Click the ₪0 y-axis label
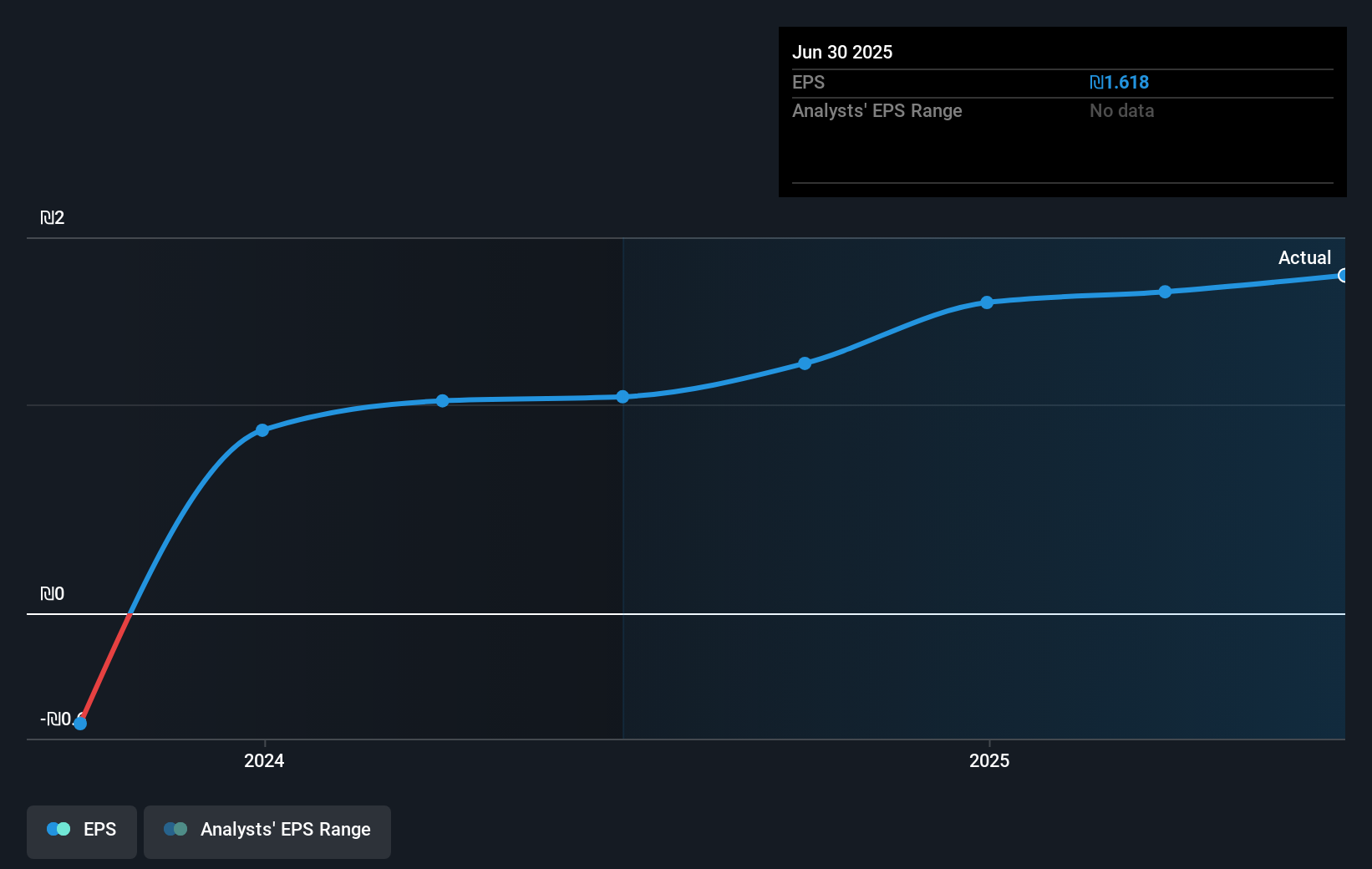The width and height of the screenshot is (1372, 869). click(53, 594)
